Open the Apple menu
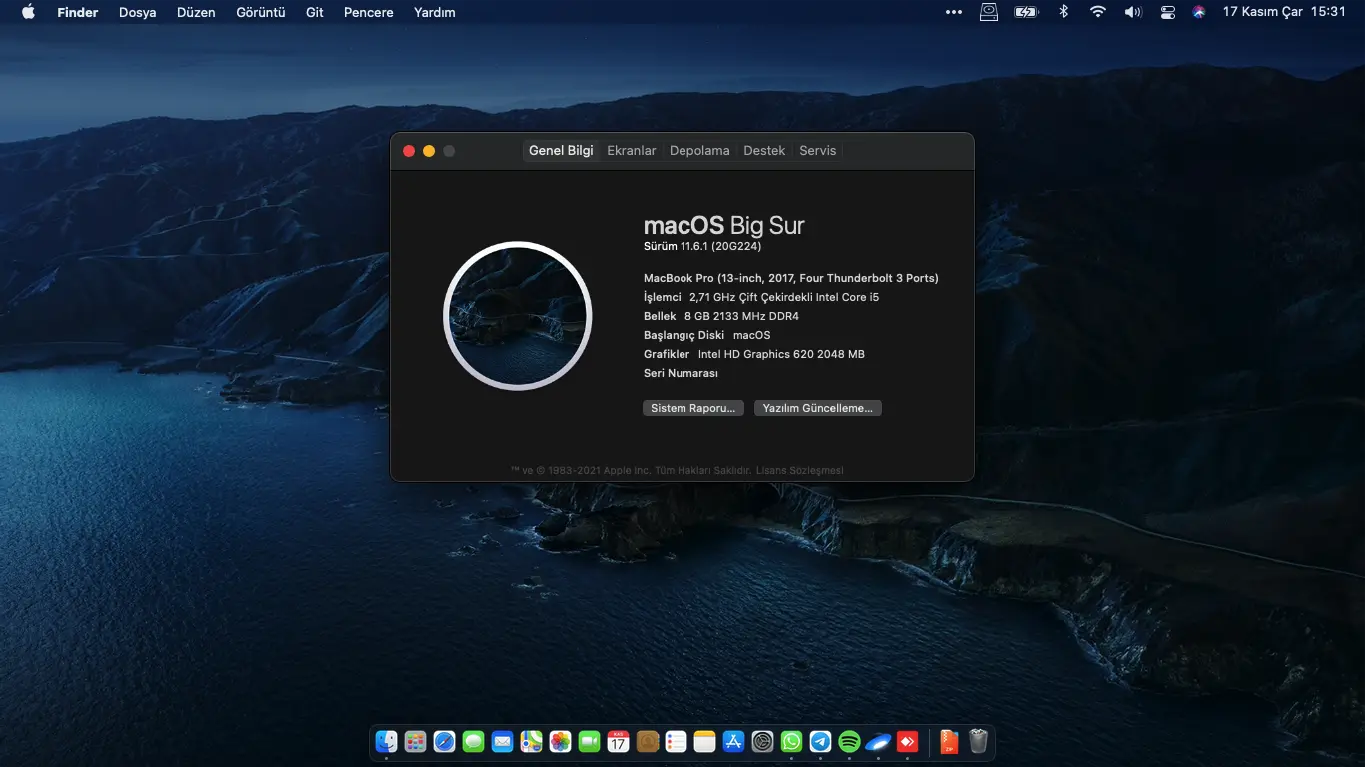The width and height of the screenshot is (1365, 767). click(28, 12)
